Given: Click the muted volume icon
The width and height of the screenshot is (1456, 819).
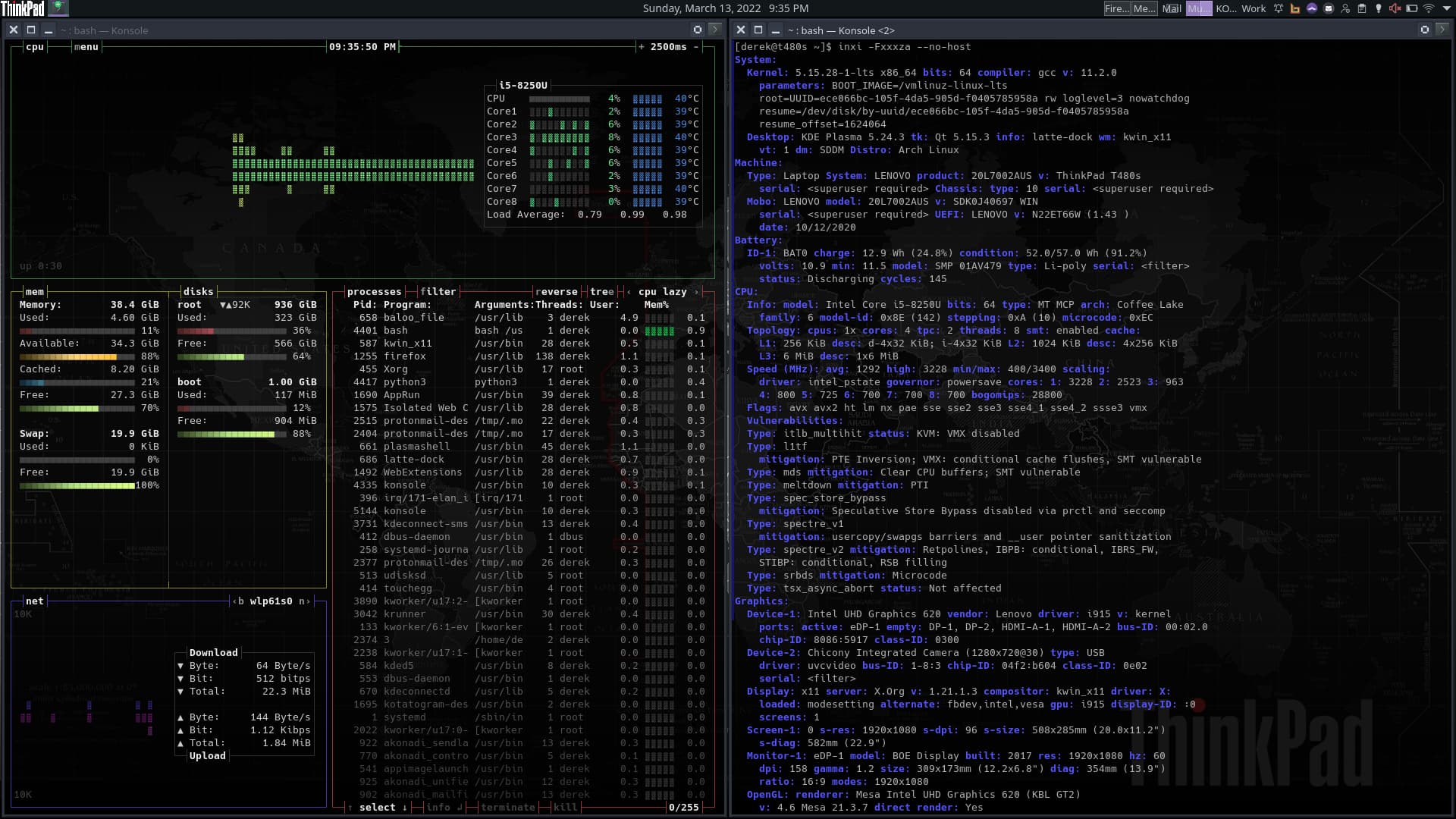Looking at the screenshot, I should point(1395,8).
